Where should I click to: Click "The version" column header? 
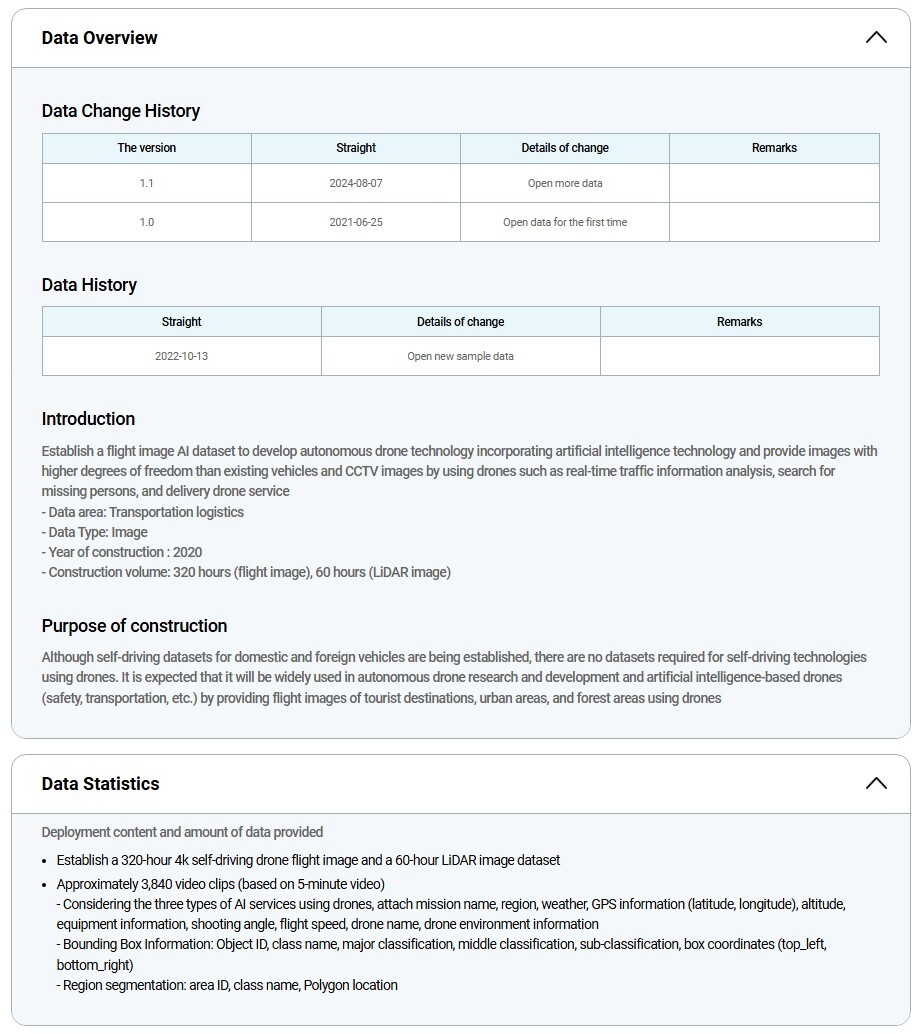146,148
